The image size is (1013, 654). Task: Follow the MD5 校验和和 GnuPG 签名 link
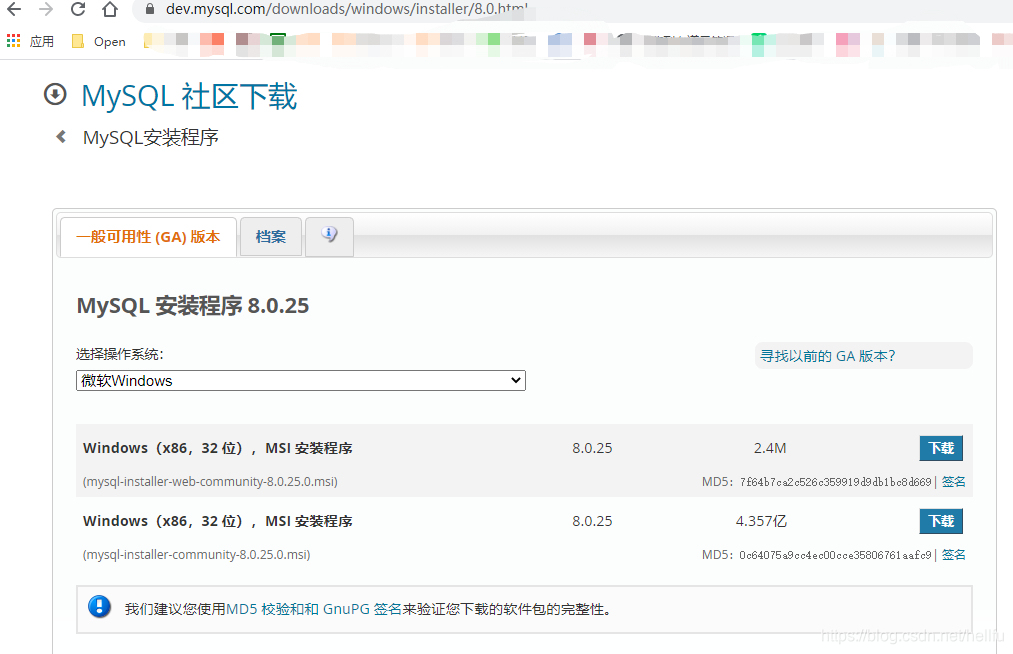pos(314,609)
